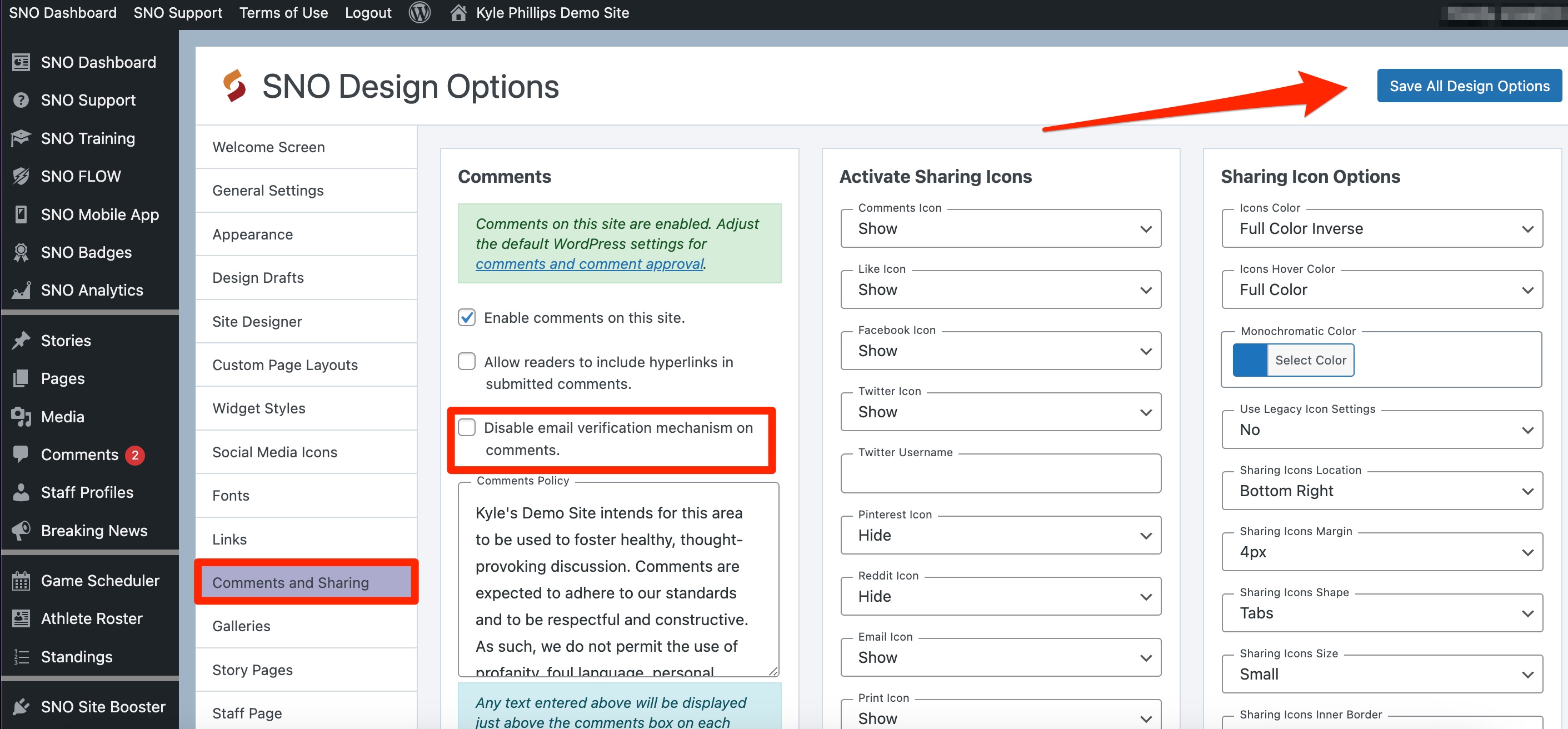Open the Reddit Icon dropdown
Image resolution: width=1568 pixels, height=729 pixels.
(1000, 596)
